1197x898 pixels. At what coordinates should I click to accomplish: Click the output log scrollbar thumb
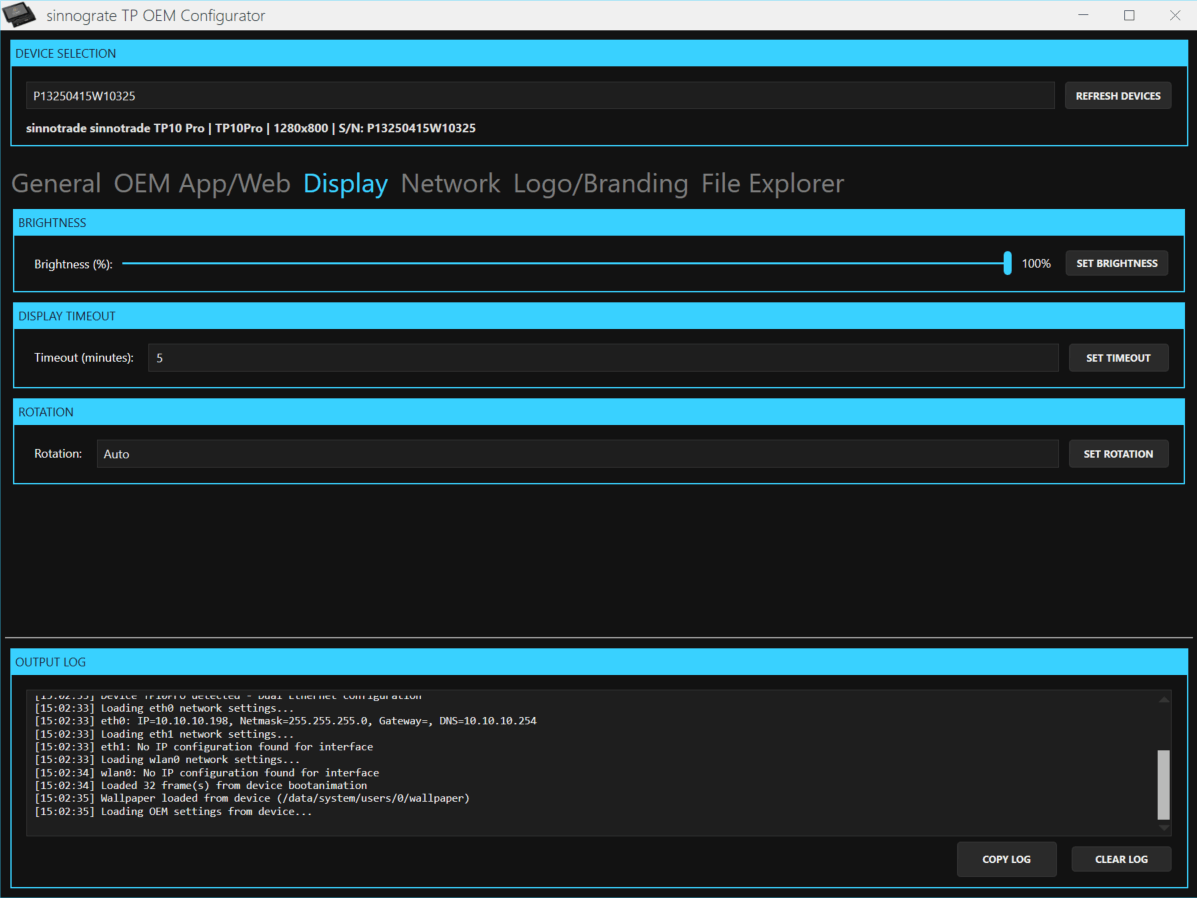1163,785
